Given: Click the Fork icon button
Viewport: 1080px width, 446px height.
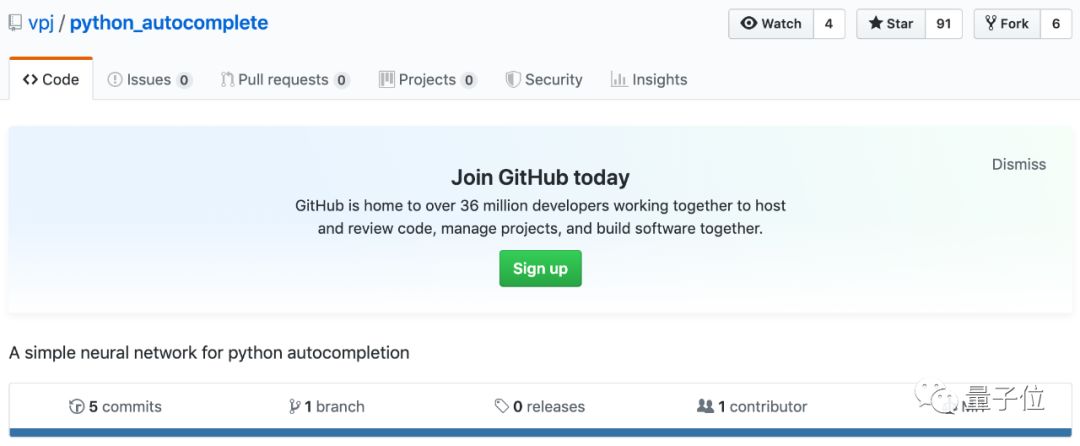Looking at the screenshot, I should pos(991,24).
